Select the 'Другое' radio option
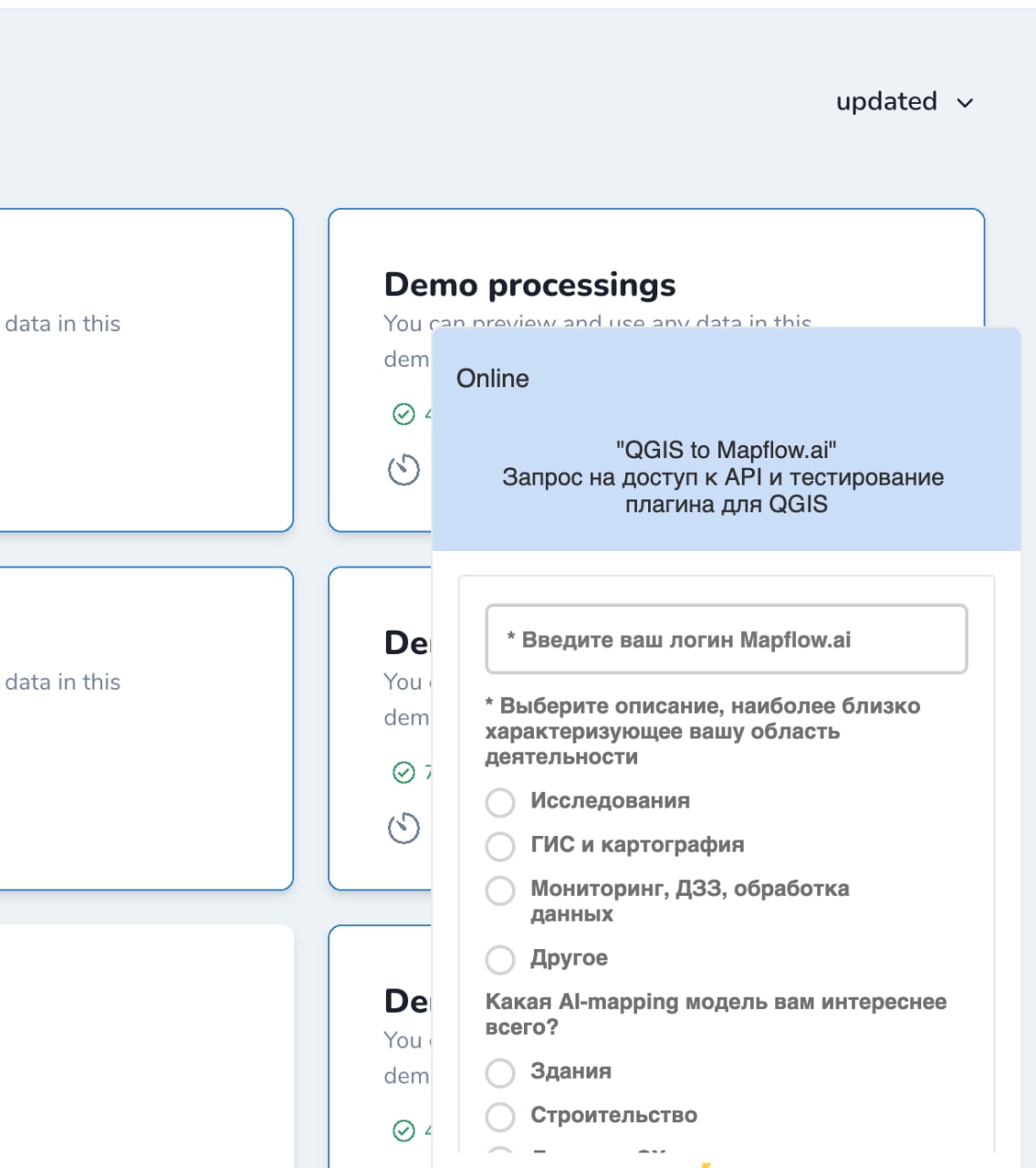The image size is (1036, 1168). point(500,959)
